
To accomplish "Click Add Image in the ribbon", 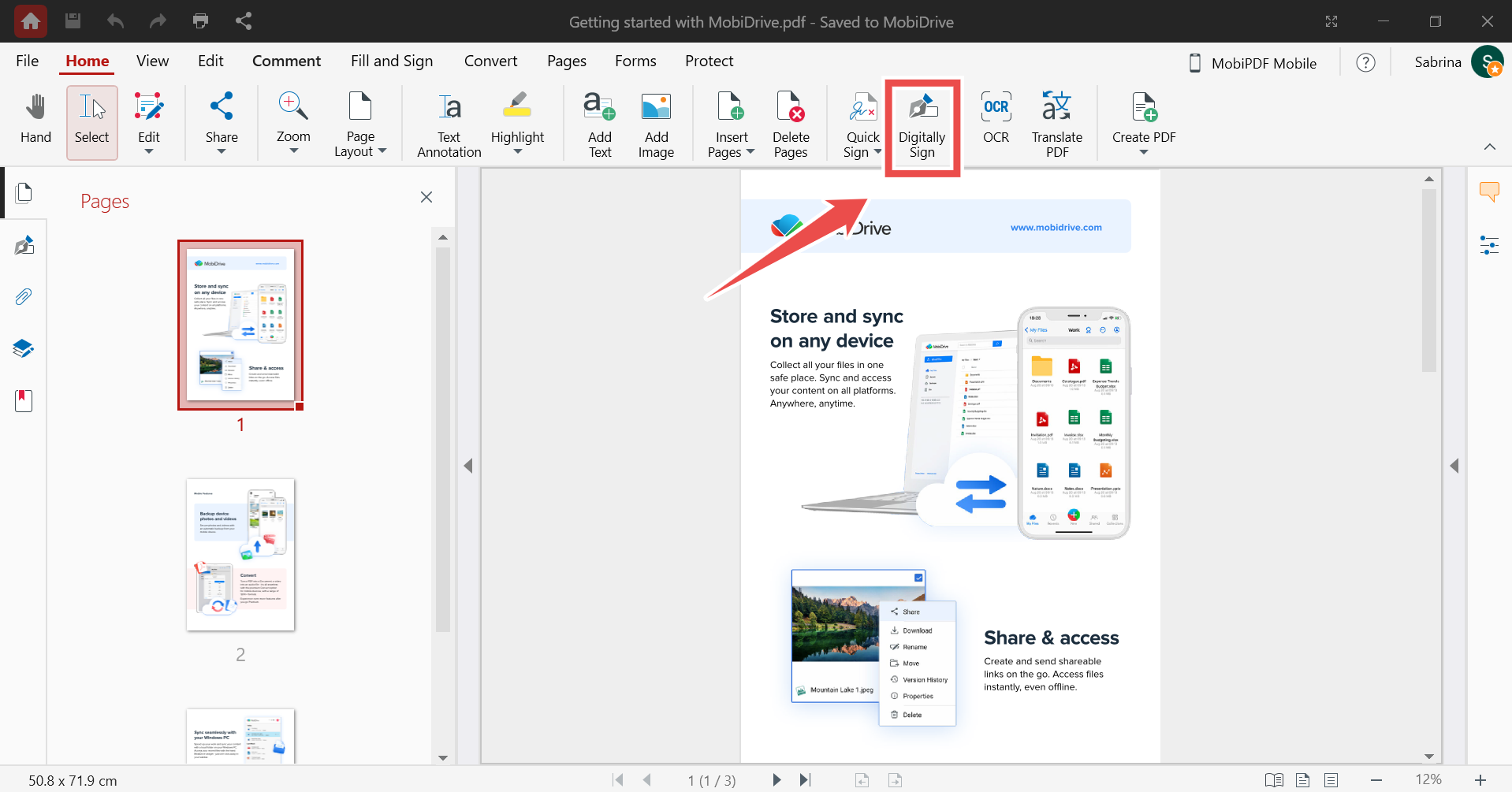I will [x=656, y=124].
